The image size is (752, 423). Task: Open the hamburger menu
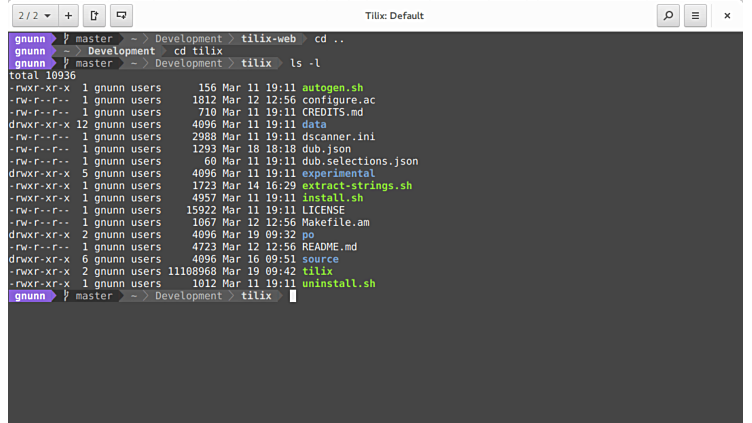tap(695, 16)
